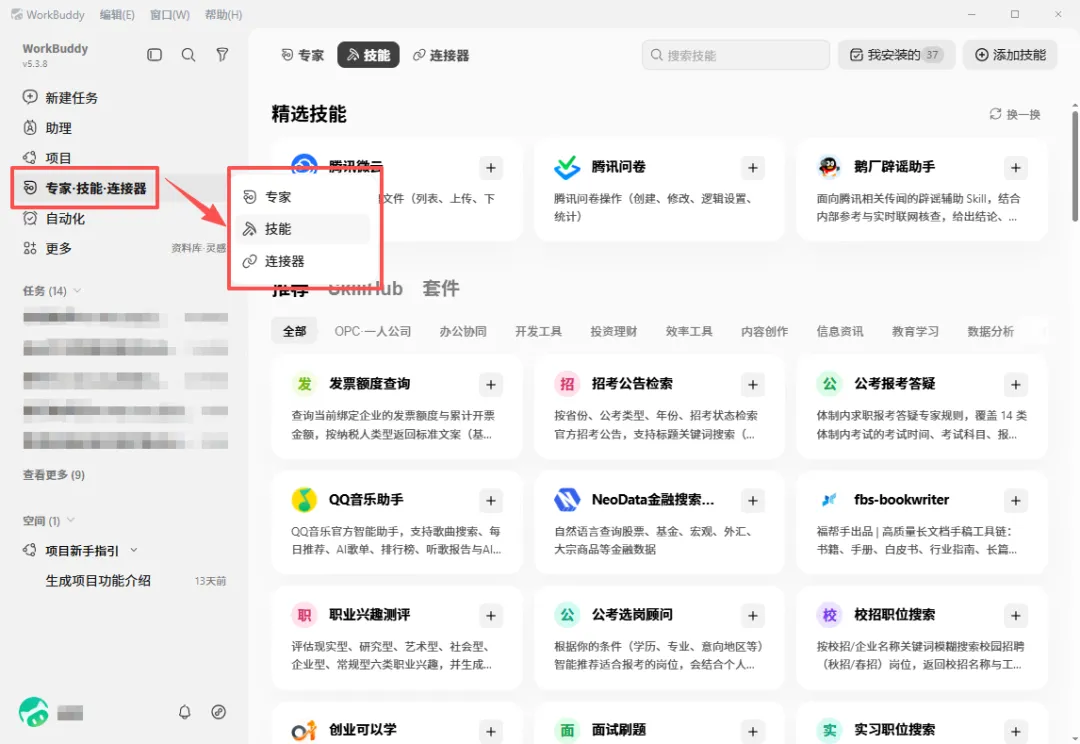Open the 编辑(E) menu
Screen dimensions: 1080x744
click(117, 14)
